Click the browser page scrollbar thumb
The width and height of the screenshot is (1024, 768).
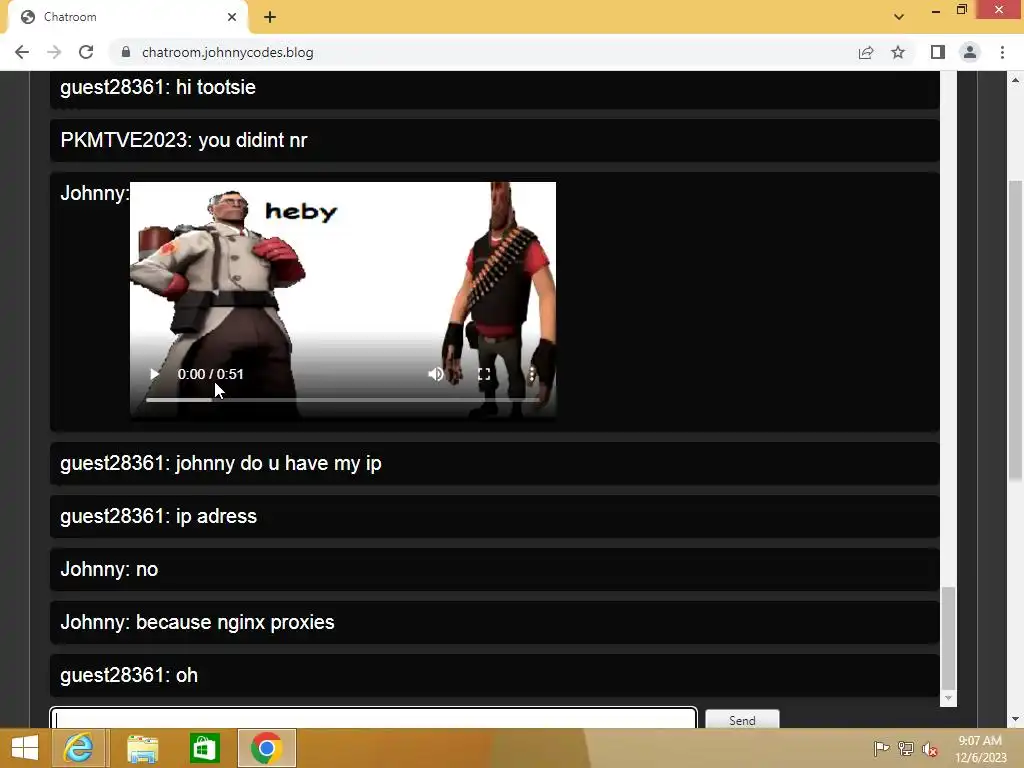point(1015,330)
